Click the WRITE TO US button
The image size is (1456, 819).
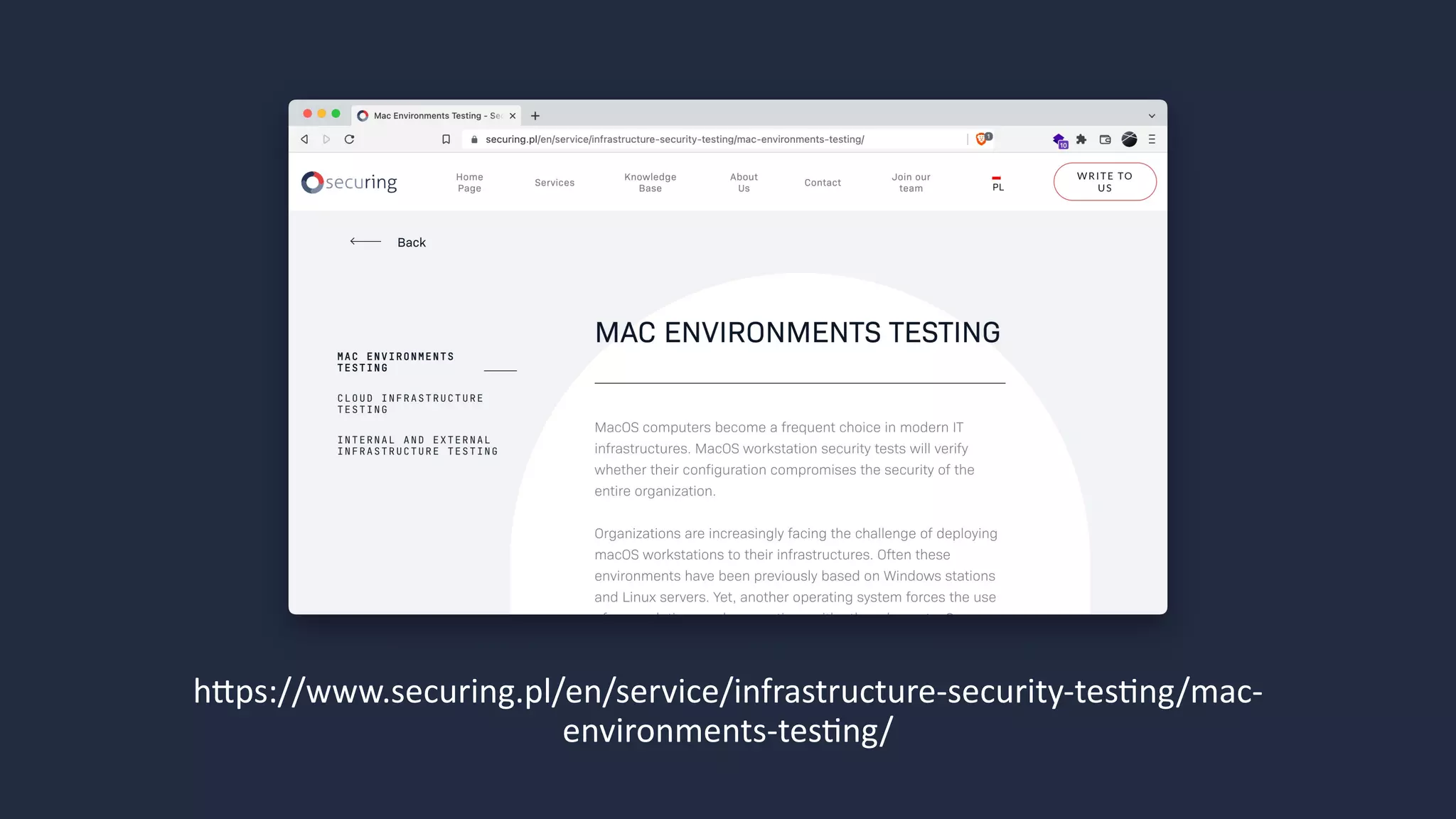(x=1105, y=182)
